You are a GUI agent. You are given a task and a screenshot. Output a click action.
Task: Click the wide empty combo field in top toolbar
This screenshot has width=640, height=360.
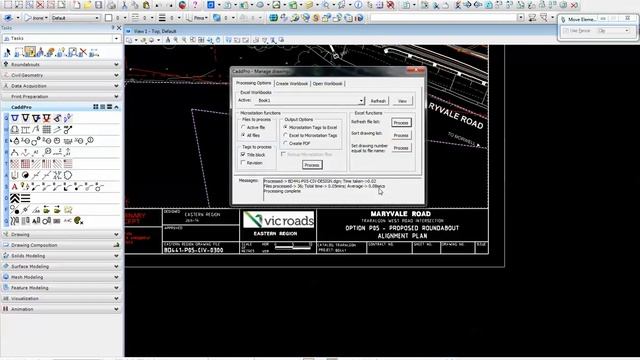[x=447, y=18]
